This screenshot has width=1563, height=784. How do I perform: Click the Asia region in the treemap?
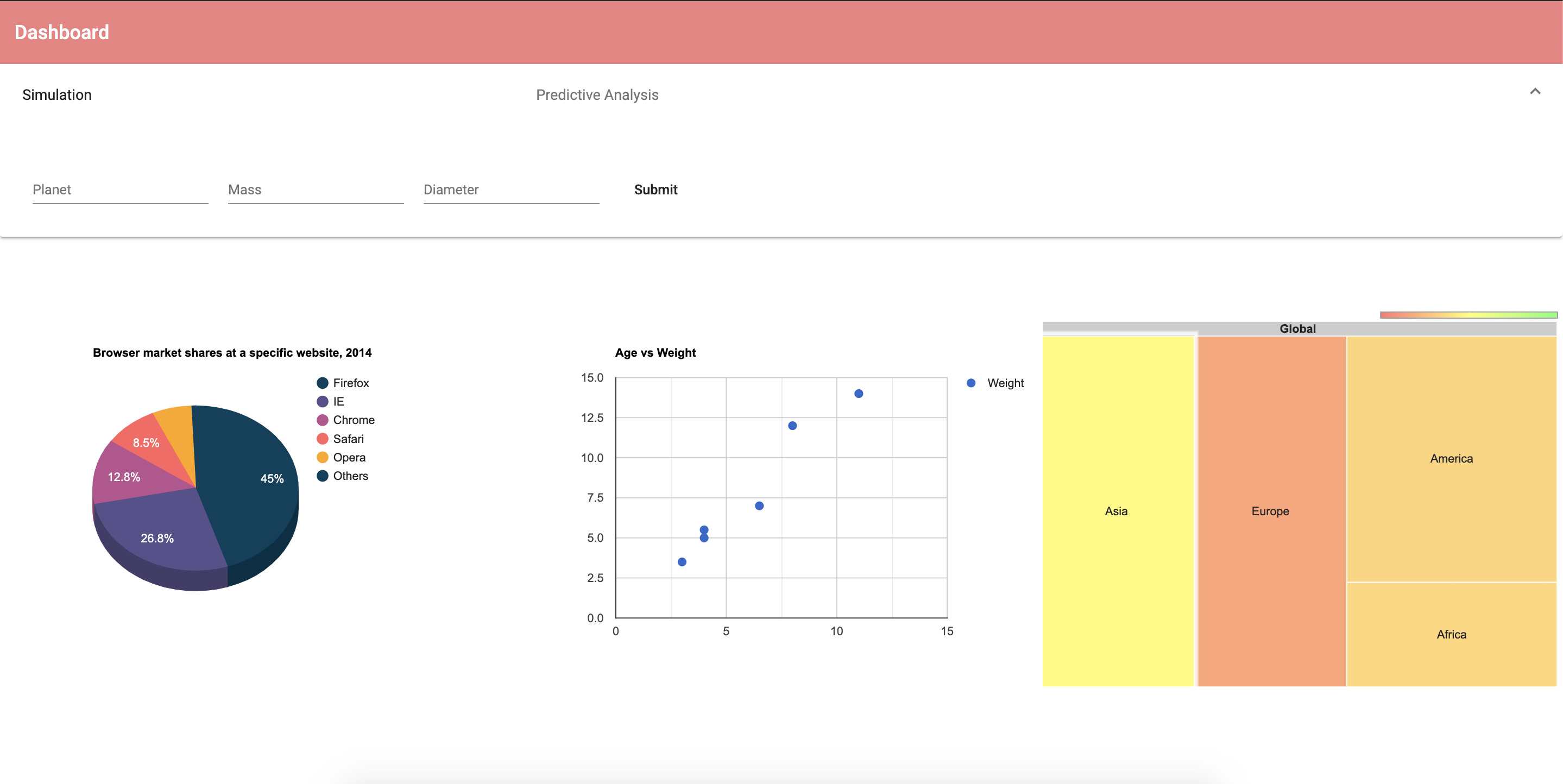tap(1117, 511)
